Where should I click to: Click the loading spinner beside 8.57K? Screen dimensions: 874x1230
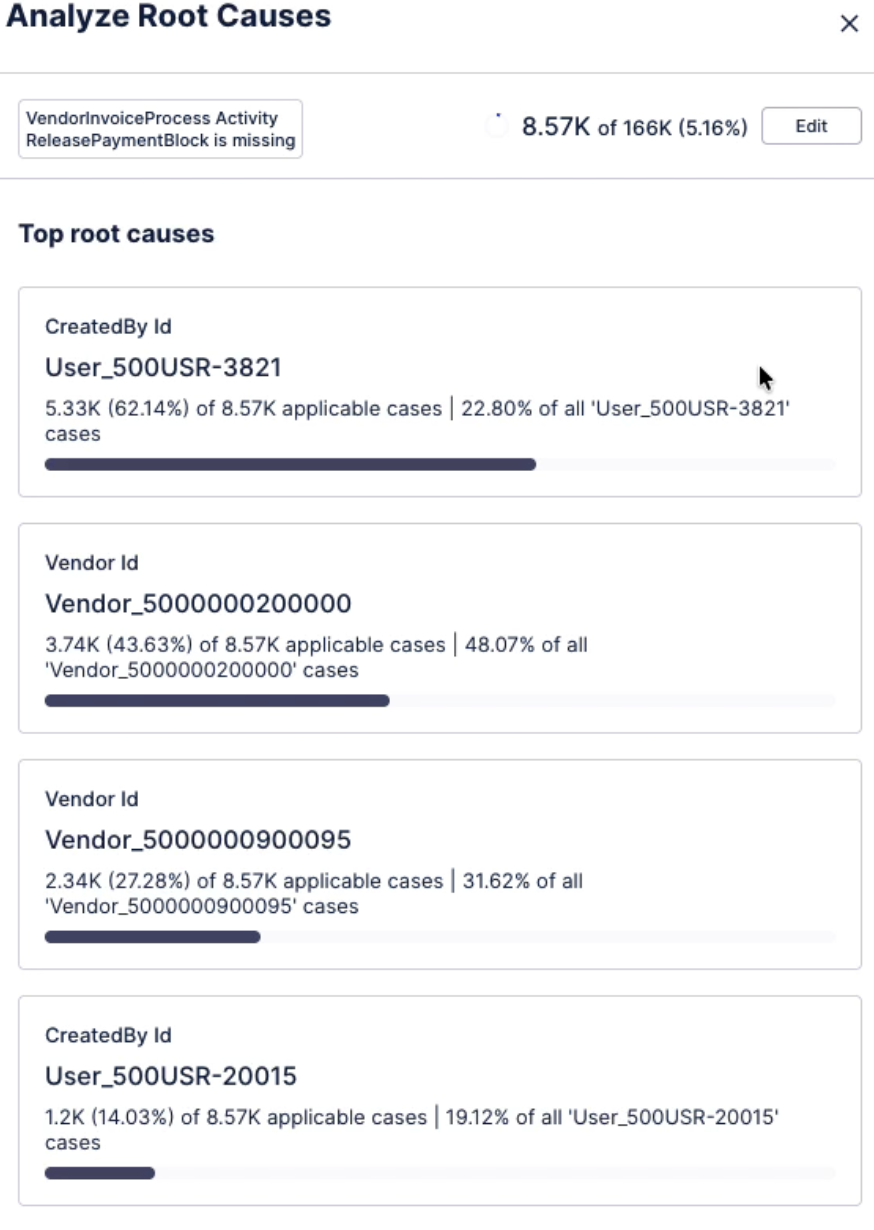(496, 126)
